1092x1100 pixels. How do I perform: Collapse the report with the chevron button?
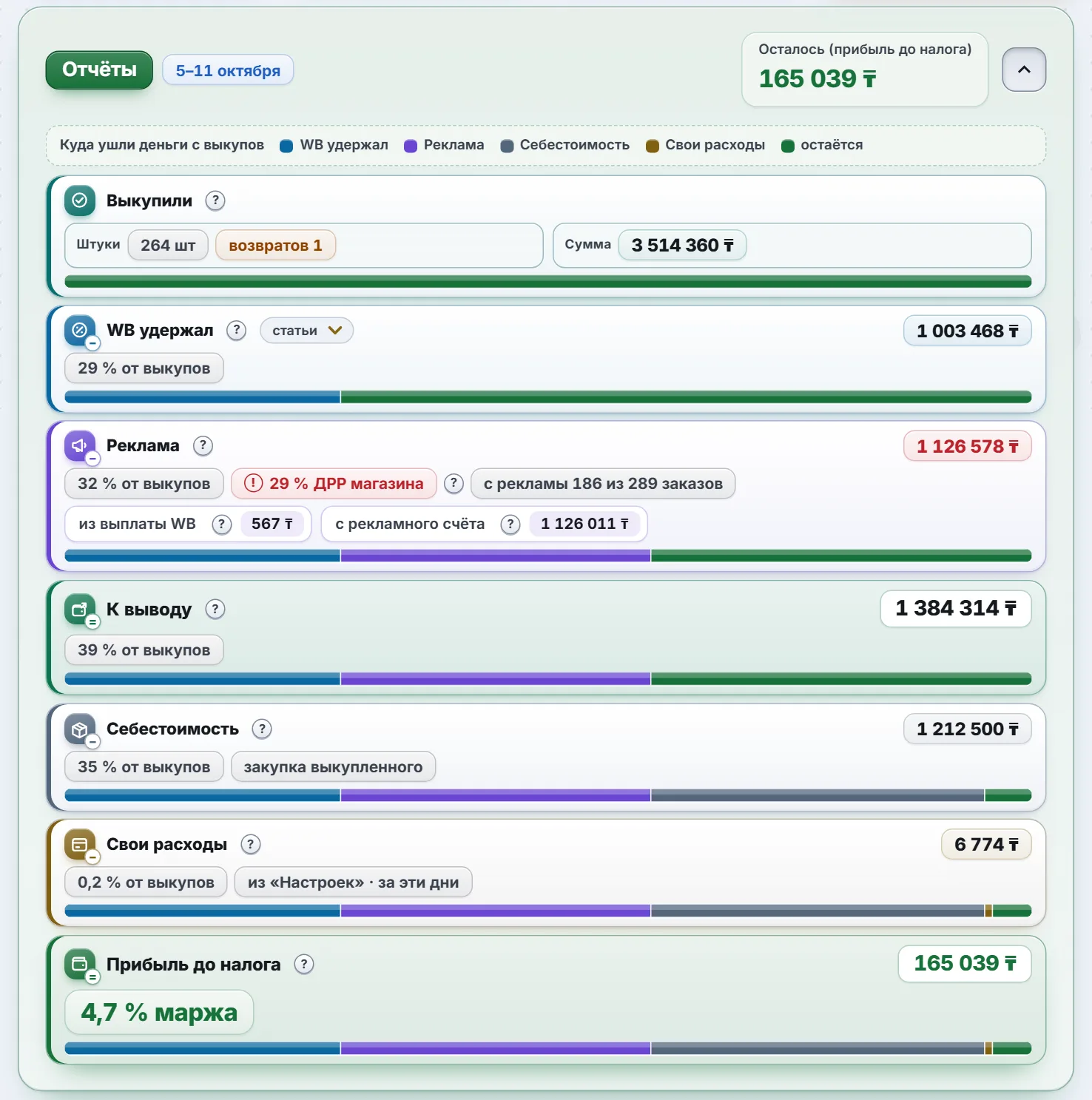point(1024,70)
